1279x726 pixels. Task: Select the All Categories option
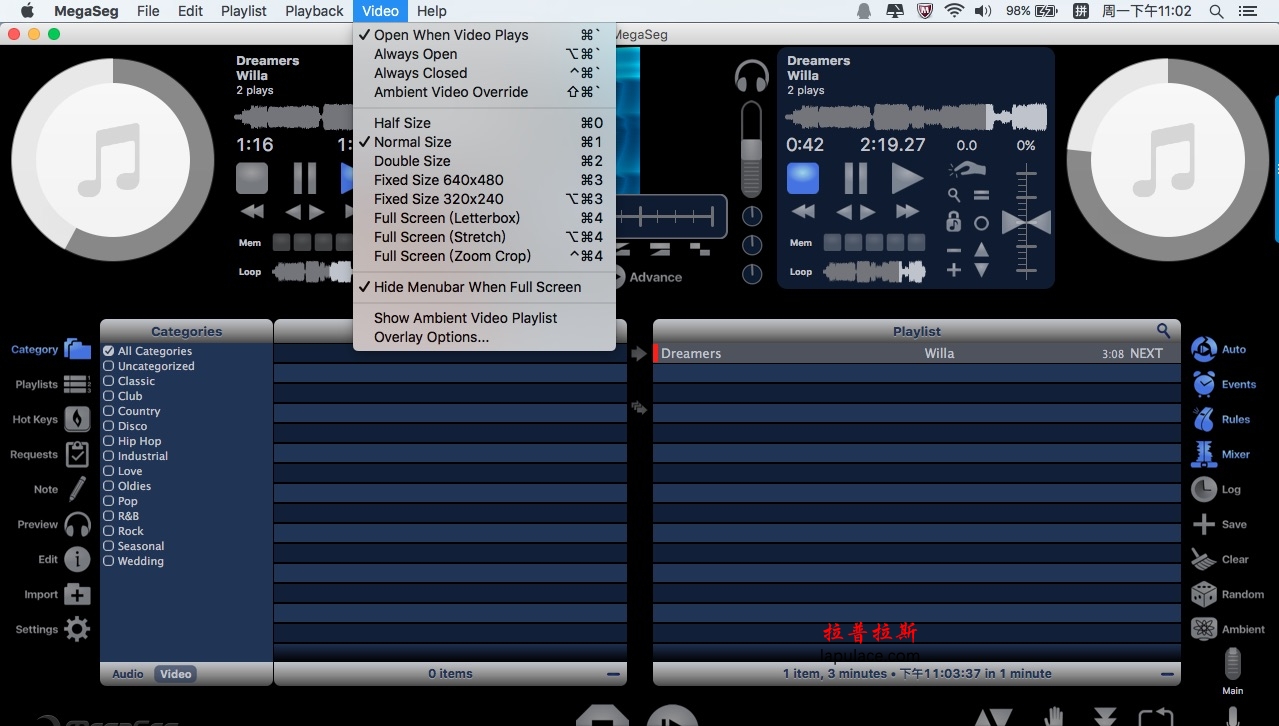click(148, 351)
